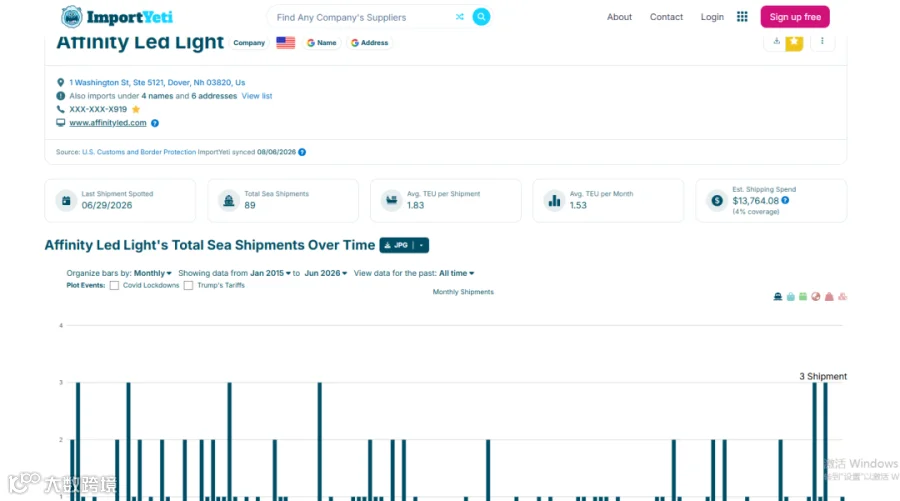Expand the JPG export format arrow
The height and width of the screenshot is (501, 900).
(421, 245)
